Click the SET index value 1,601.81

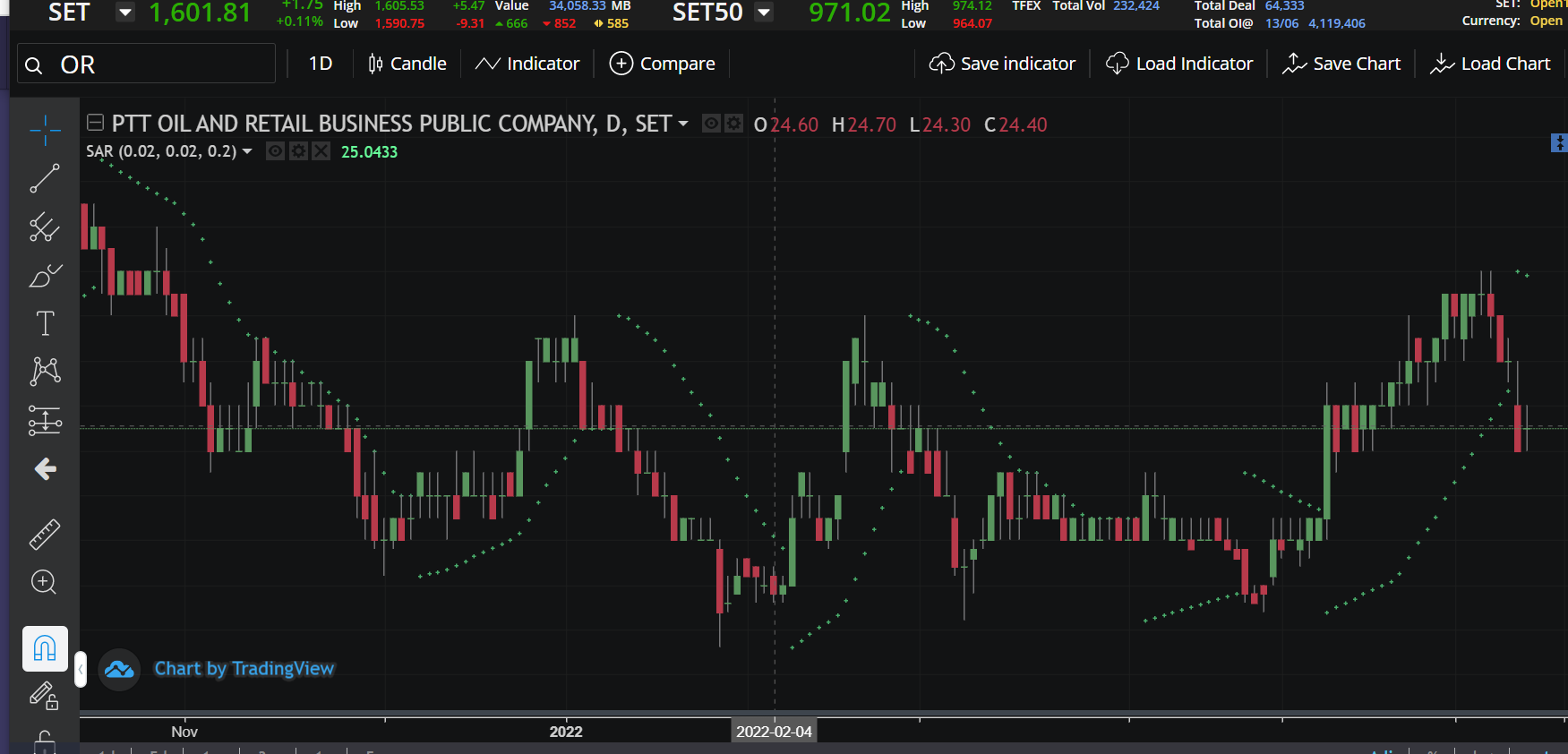coord(200,13)
